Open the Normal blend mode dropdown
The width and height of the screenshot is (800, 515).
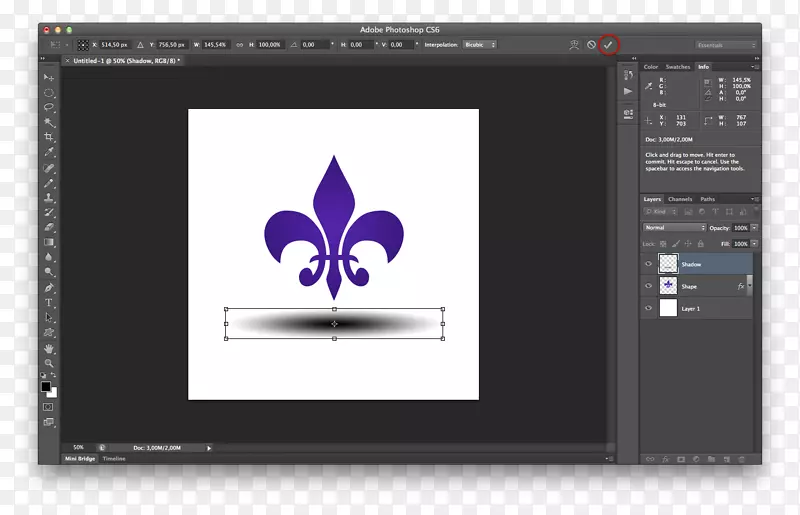coord(674,228)
